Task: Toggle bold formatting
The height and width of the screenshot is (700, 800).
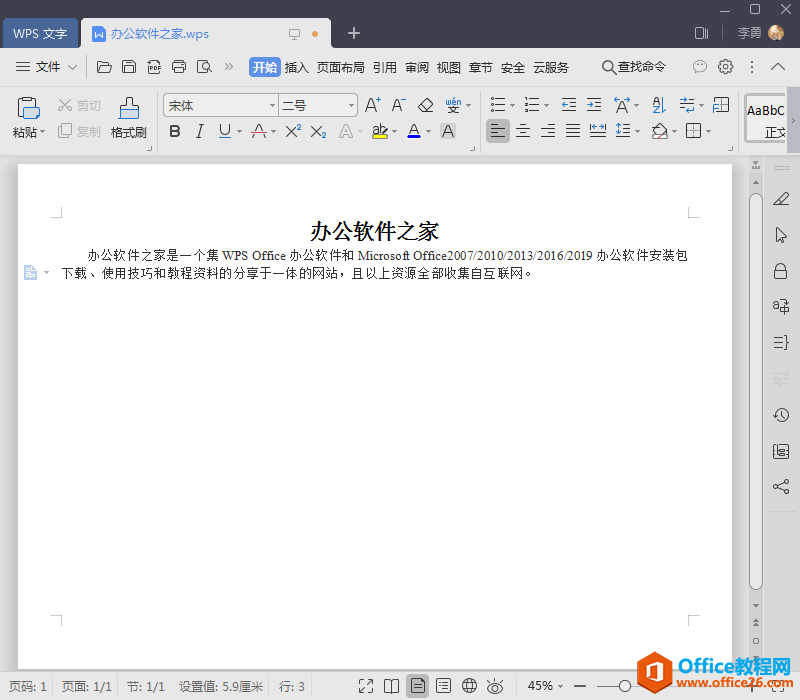Action: tap(174, 132)
